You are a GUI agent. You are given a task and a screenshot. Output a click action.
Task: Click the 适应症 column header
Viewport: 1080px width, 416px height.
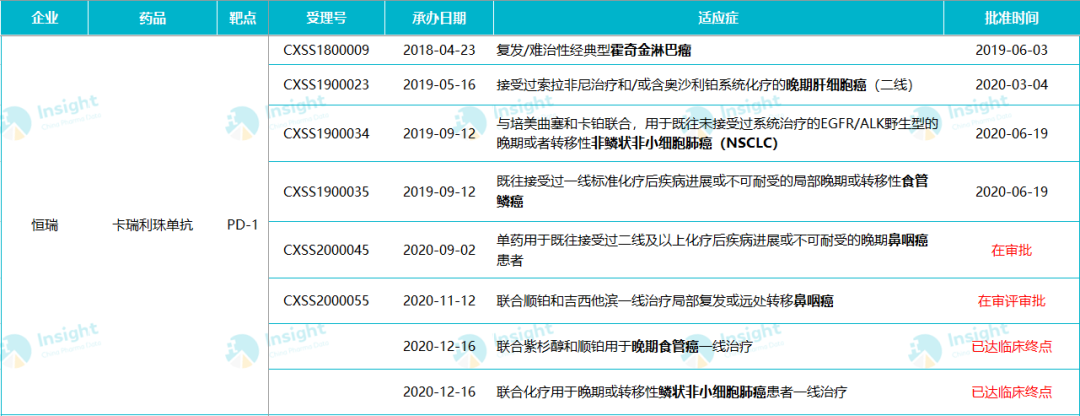coord(718,18)
